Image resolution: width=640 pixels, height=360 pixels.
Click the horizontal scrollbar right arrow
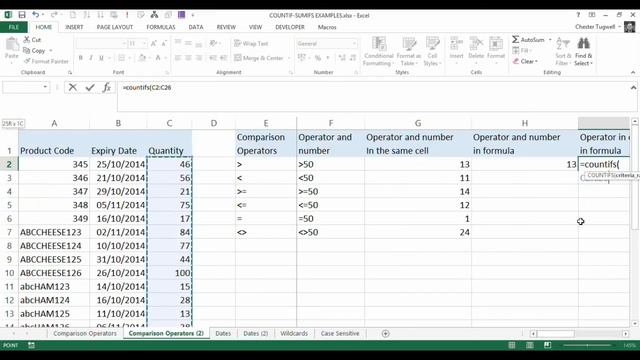pyautogui.click(x=625, y=333)
